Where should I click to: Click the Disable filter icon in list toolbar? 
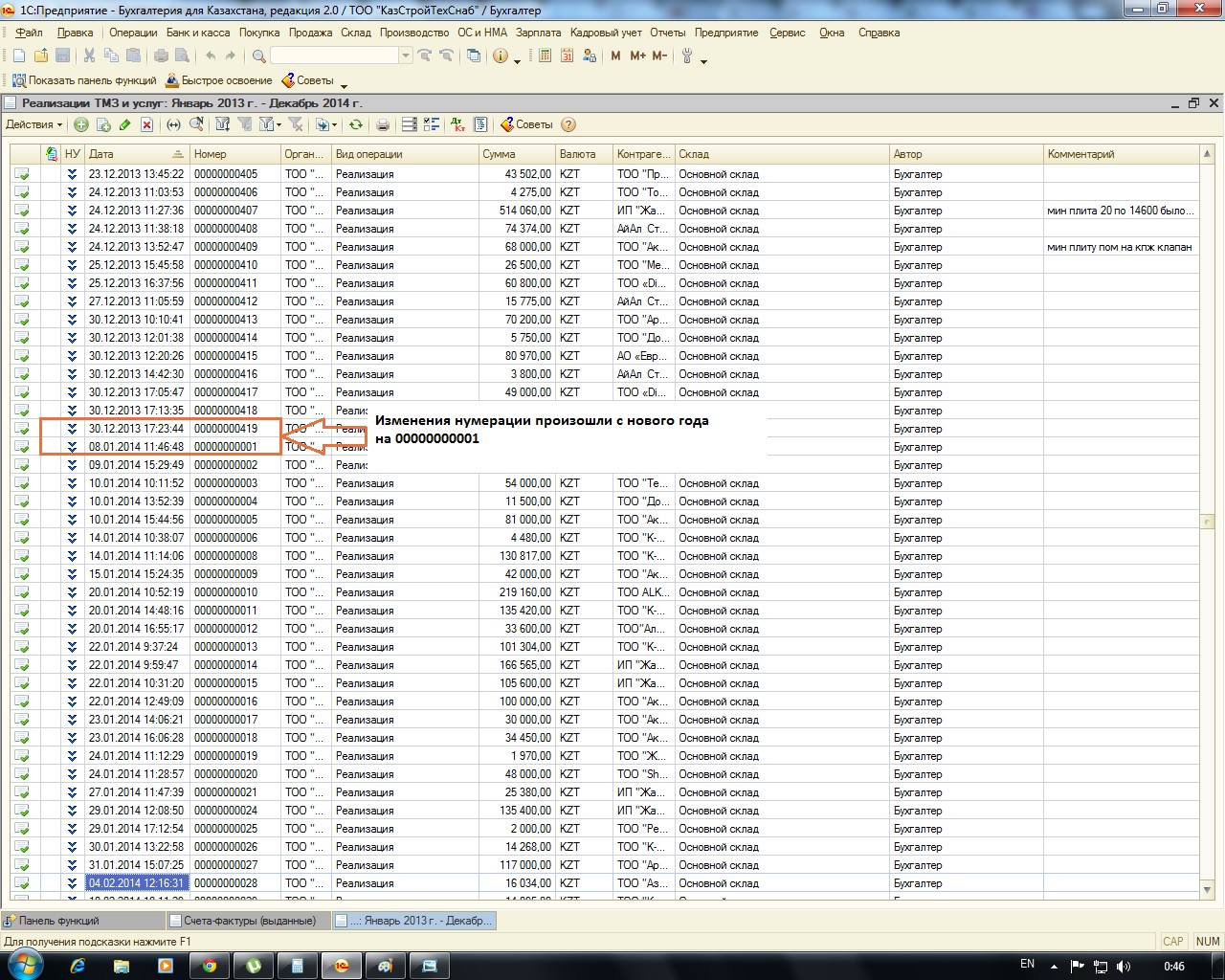[x=296, y=124]
